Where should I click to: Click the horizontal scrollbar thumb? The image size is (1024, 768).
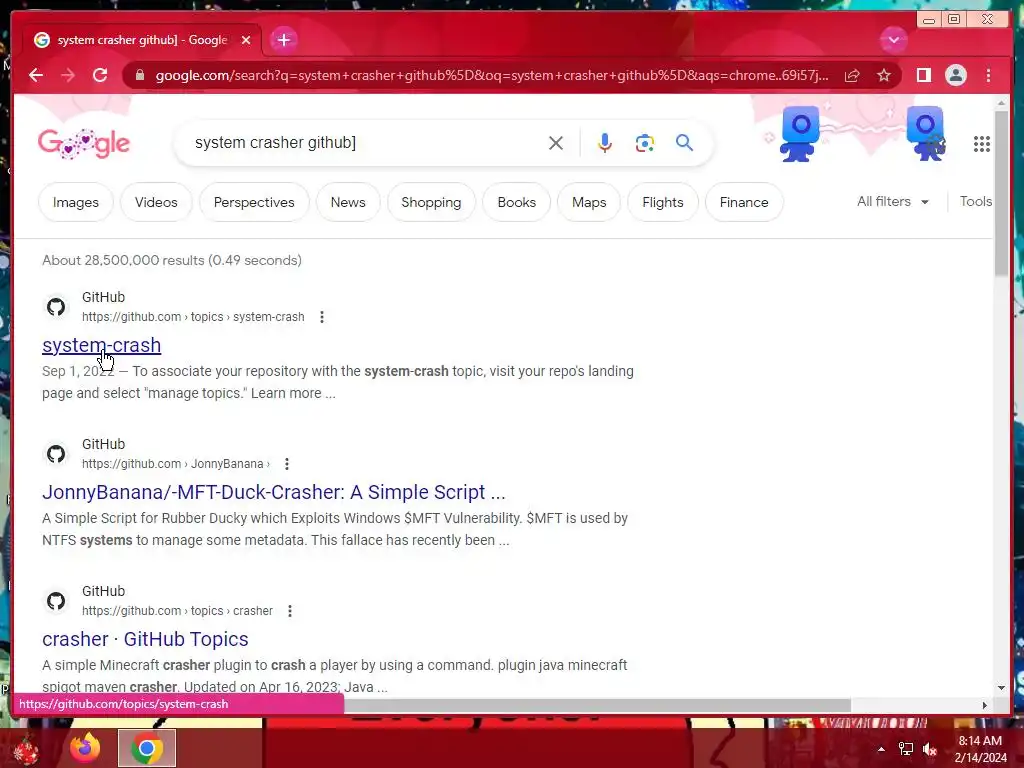click(598, 705)
